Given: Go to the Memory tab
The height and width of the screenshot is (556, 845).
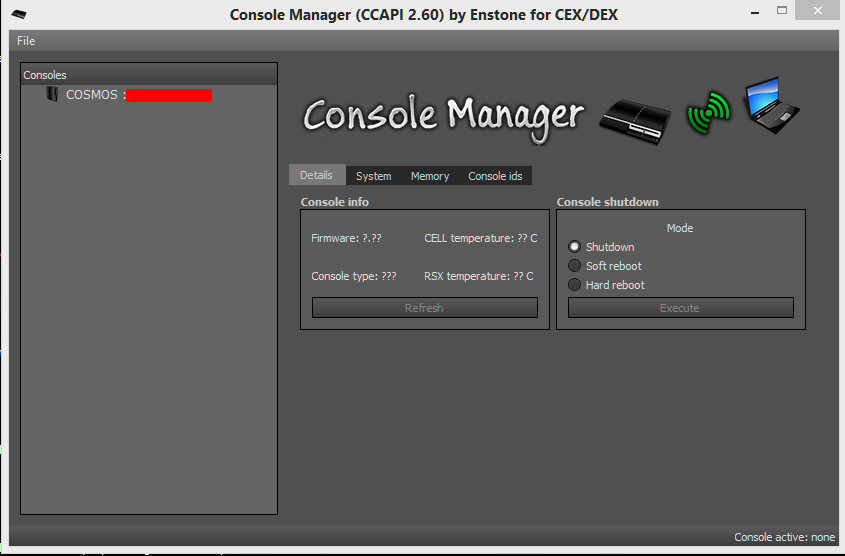Looking at the screenshot, I should coord(430,176).
